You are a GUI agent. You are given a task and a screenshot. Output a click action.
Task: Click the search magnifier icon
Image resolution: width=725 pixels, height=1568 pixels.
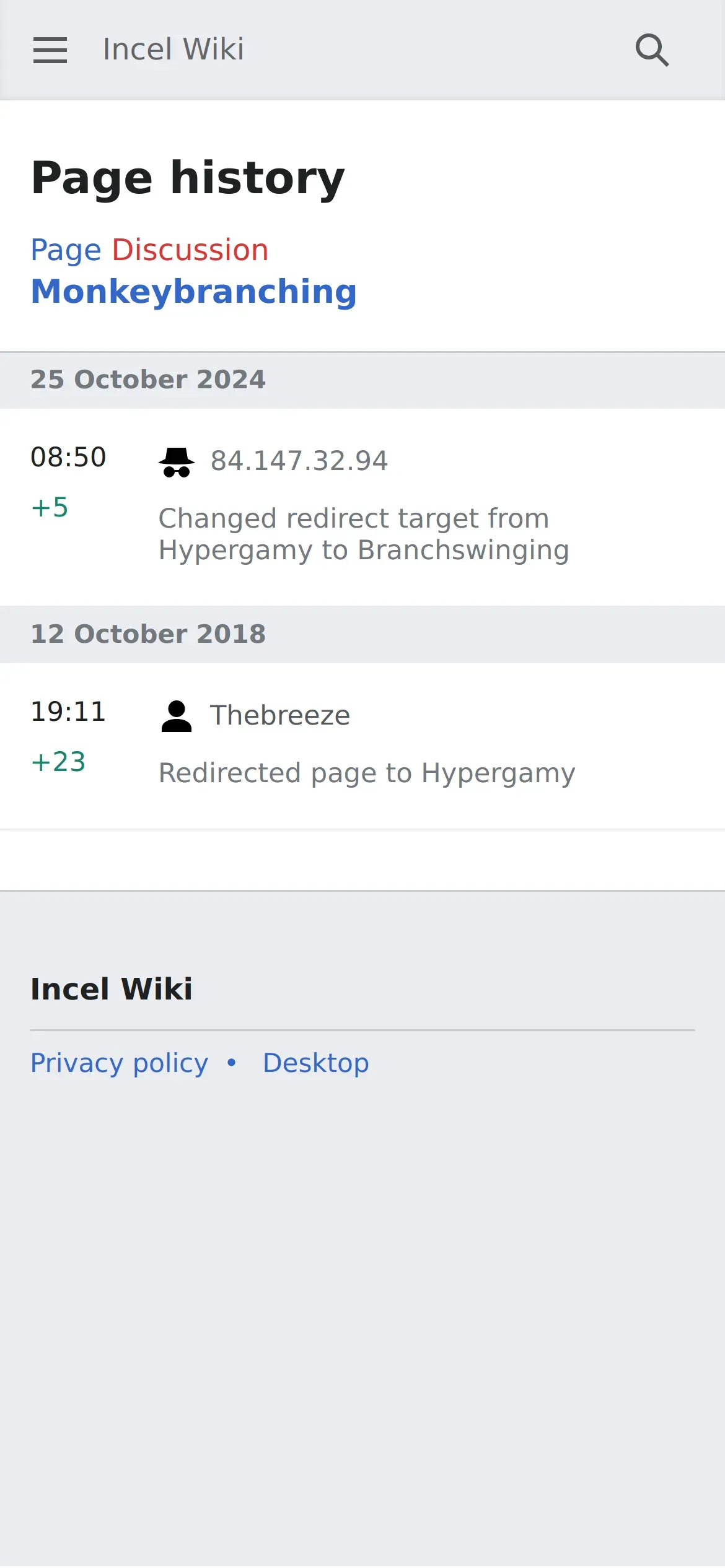[652, 50]
